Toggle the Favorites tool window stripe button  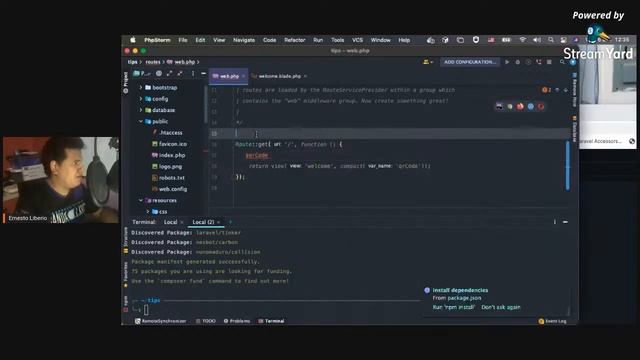[x=125, y=274]
